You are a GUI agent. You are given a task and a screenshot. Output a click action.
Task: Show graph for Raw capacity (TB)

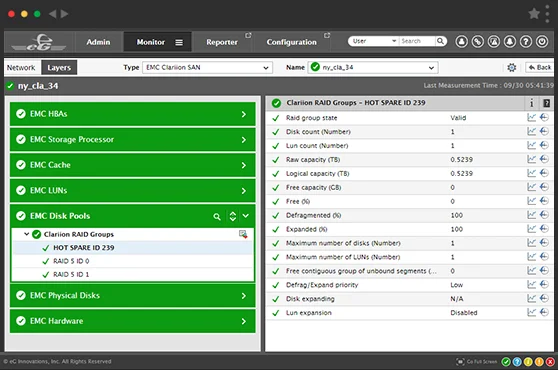tap(531, 159)
